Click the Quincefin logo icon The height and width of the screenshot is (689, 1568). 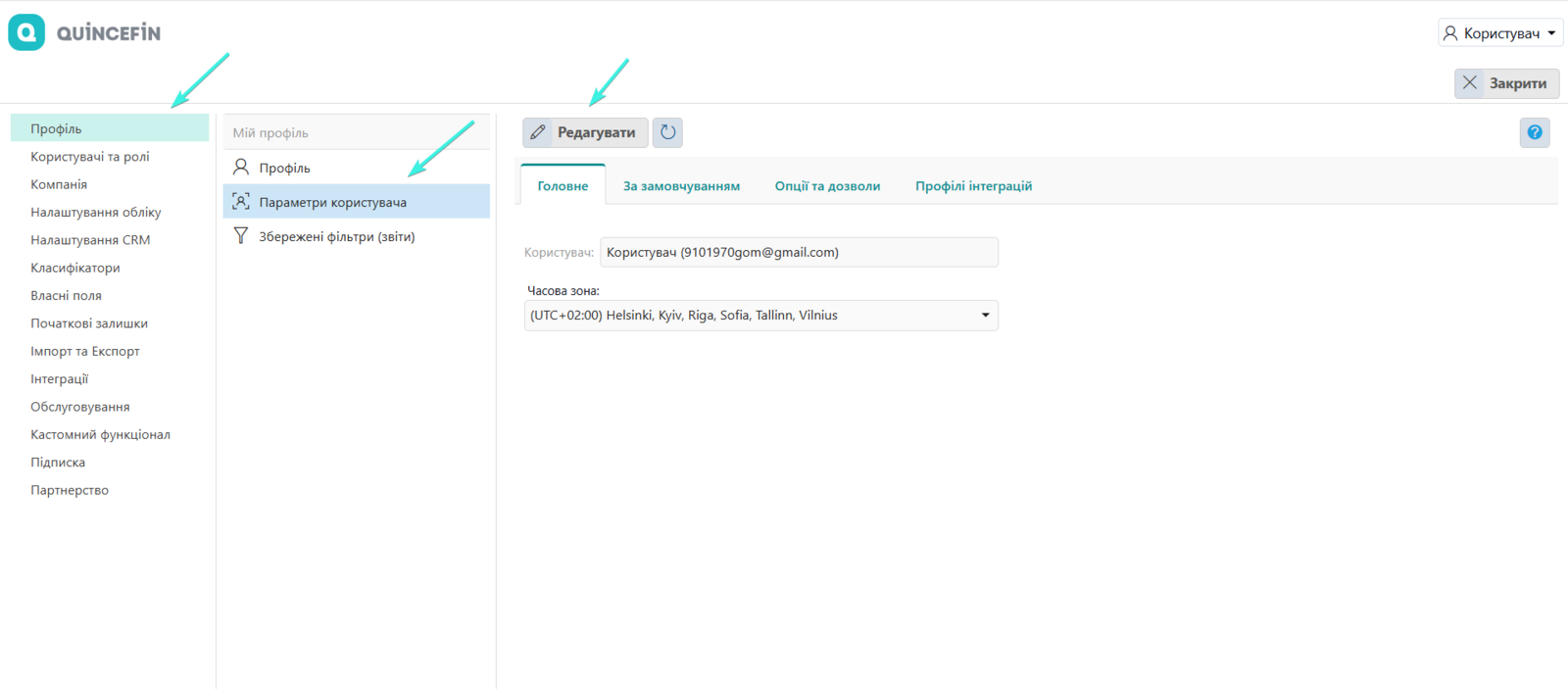(26, 32)
